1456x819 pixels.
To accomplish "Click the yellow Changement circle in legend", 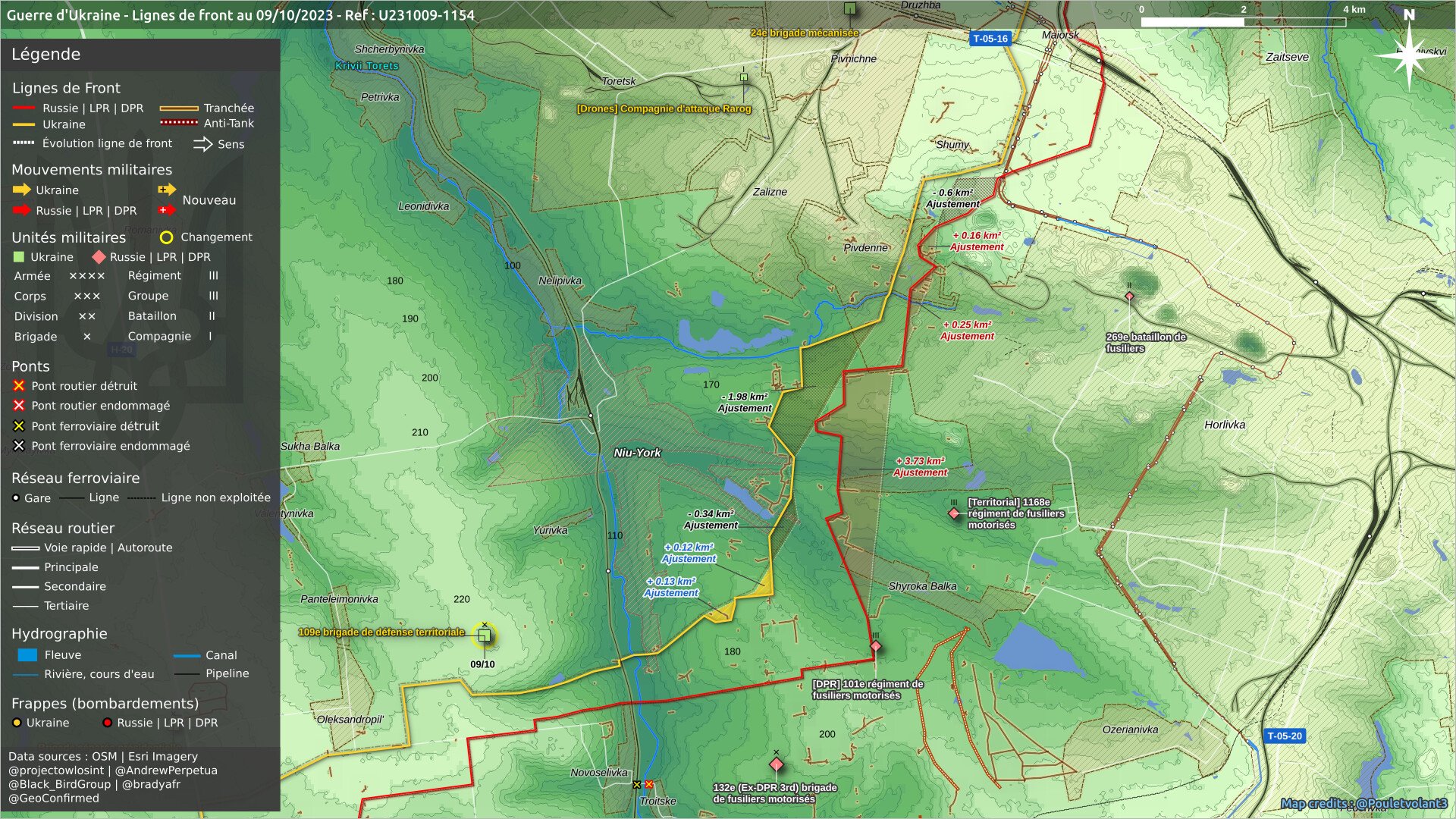I will [167, 237].
